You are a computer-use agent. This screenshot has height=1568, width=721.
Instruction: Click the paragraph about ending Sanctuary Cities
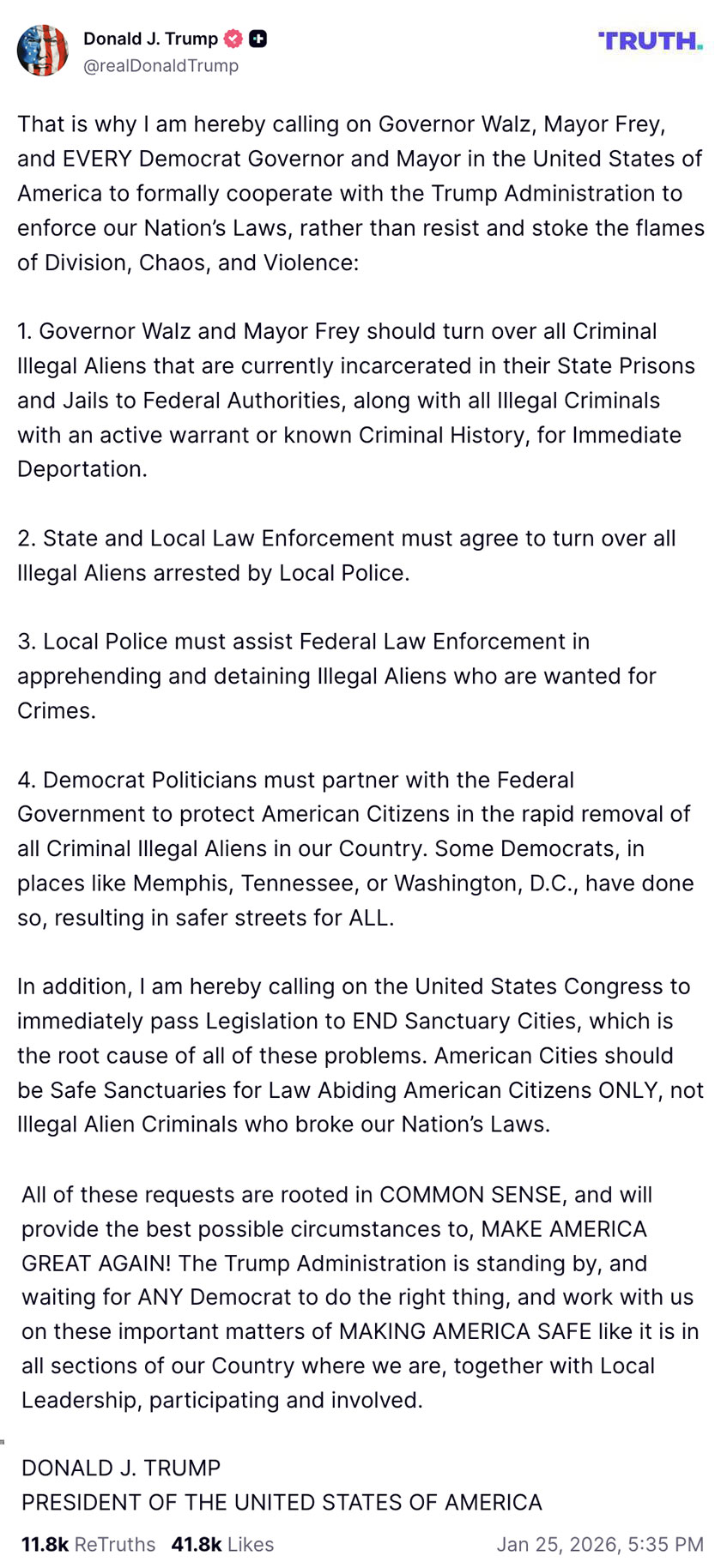360,1055
